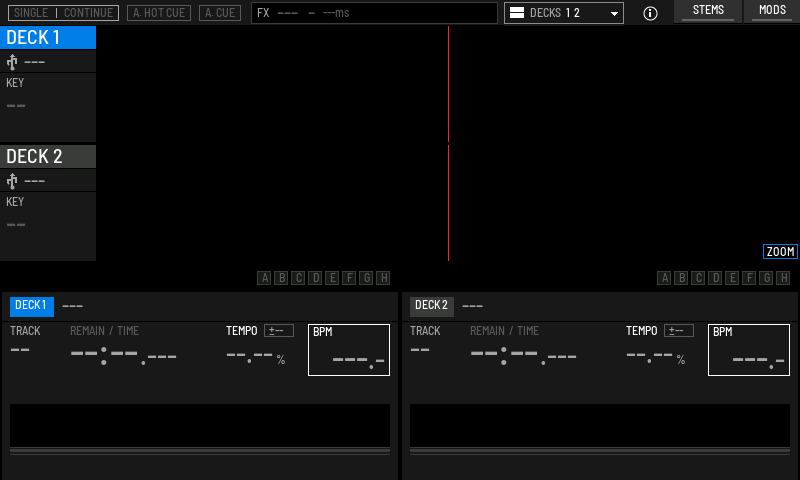
Task: Click the Deck 1 overview waveform area
Action: pos(200,425)
